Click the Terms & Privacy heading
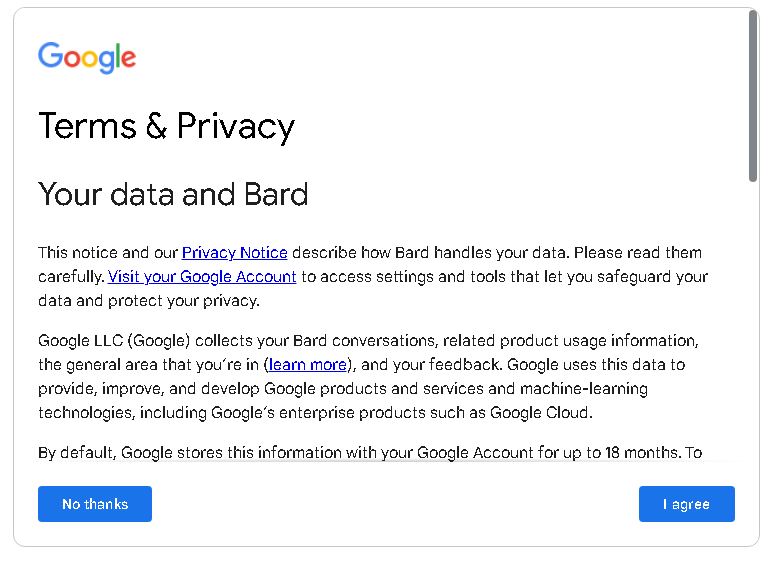Image resolution: width=773 pixels, height=564 pixels. (166, 127)
